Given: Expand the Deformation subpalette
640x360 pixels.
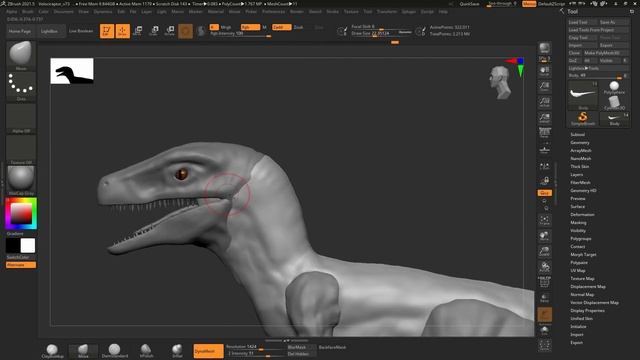Looking at the screenshot, I should click(582, 215).
